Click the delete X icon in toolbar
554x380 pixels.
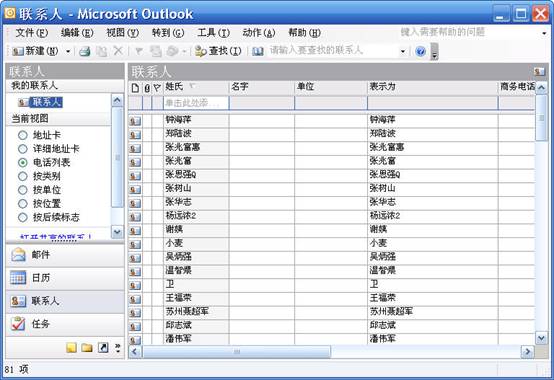click(x=118, y=51)
